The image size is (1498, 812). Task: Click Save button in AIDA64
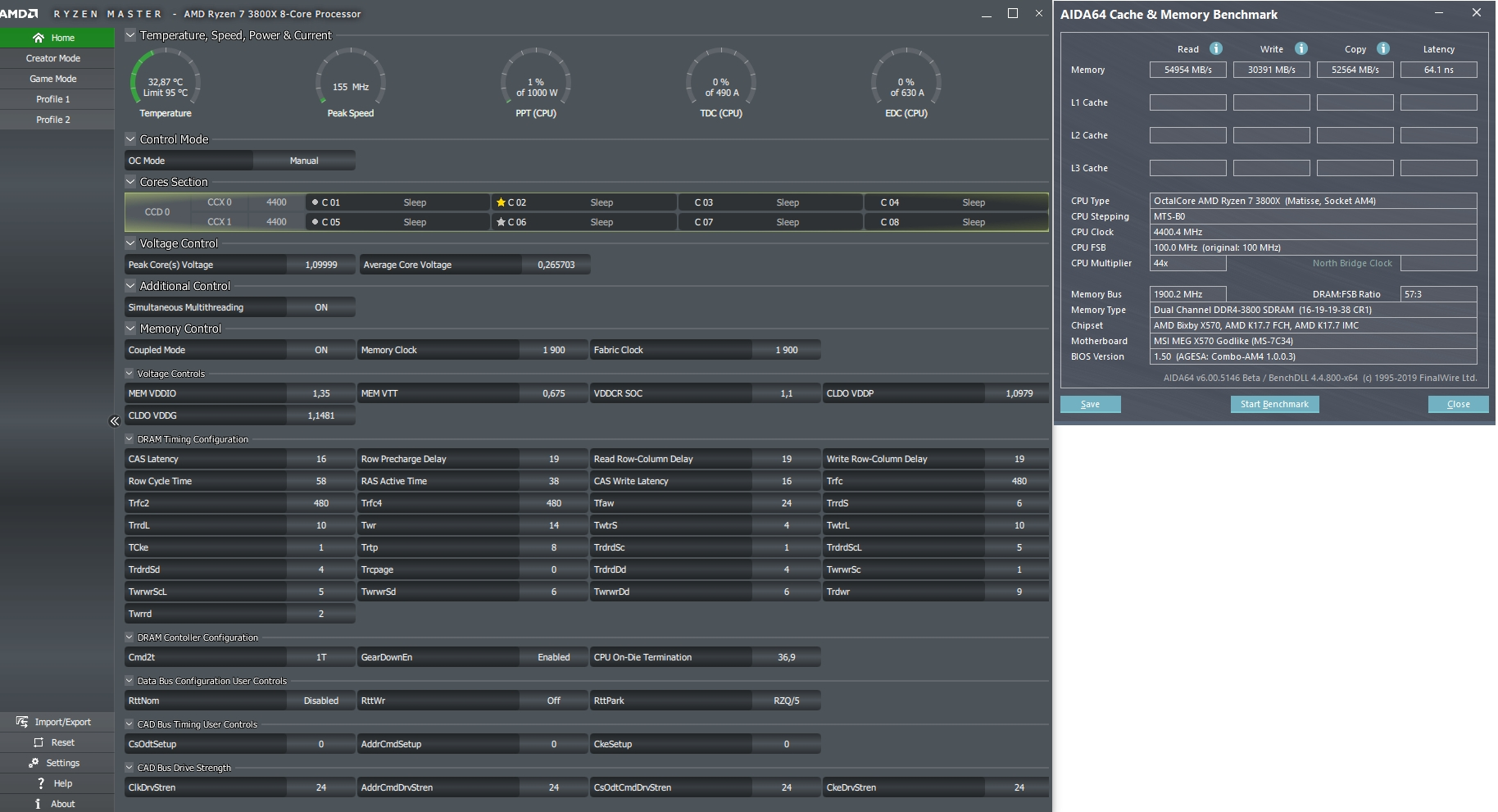click(1090, 404)
